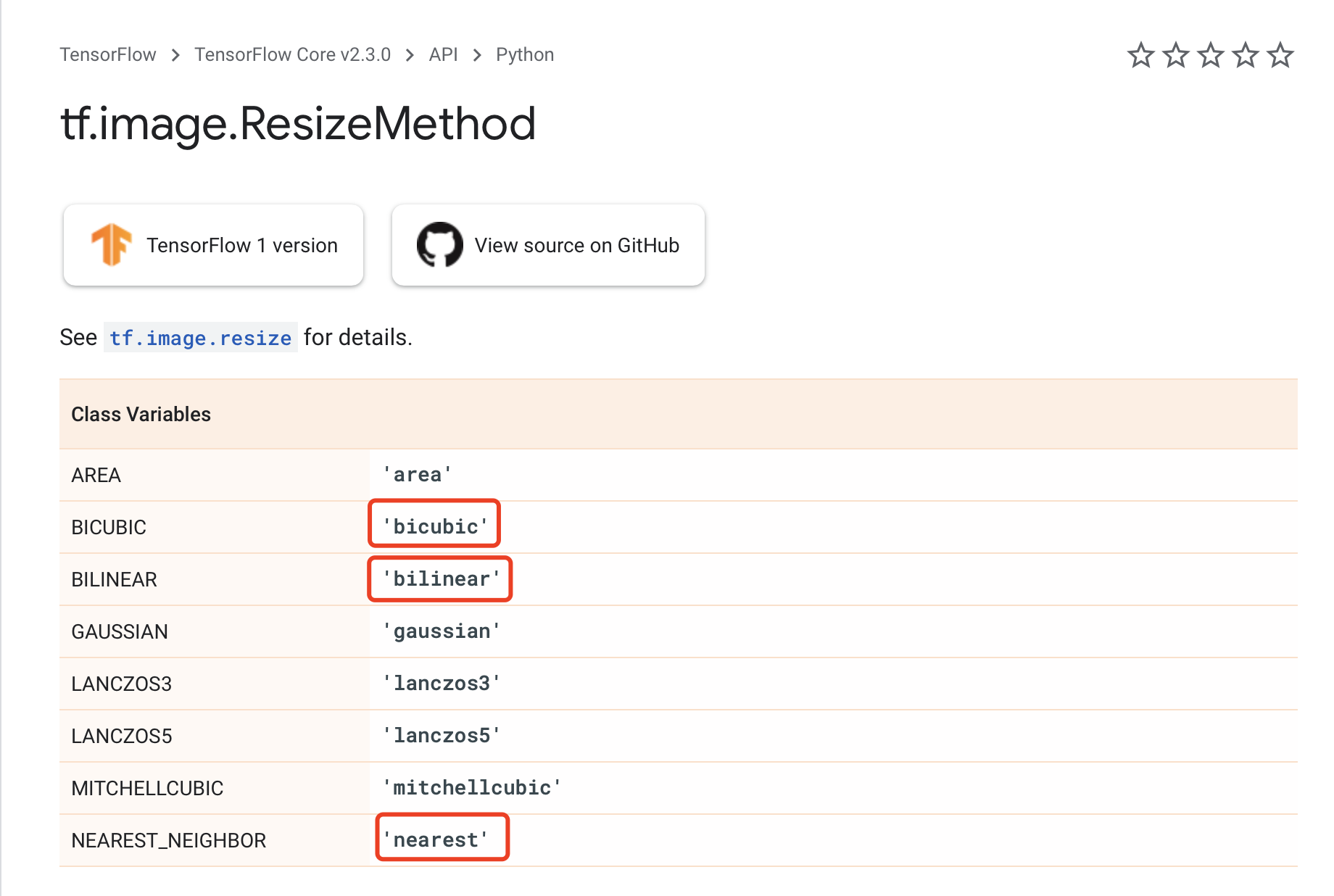Image resolution: width=1334 pixels, height=896 pixels.
Task: Open the tf.image.resize documentation link
Action: 201,337
